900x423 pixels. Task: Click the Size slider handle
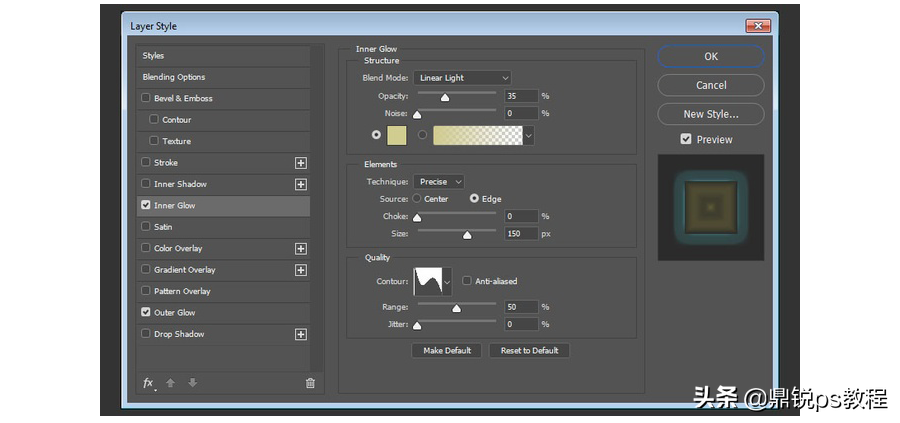(467, 235)
